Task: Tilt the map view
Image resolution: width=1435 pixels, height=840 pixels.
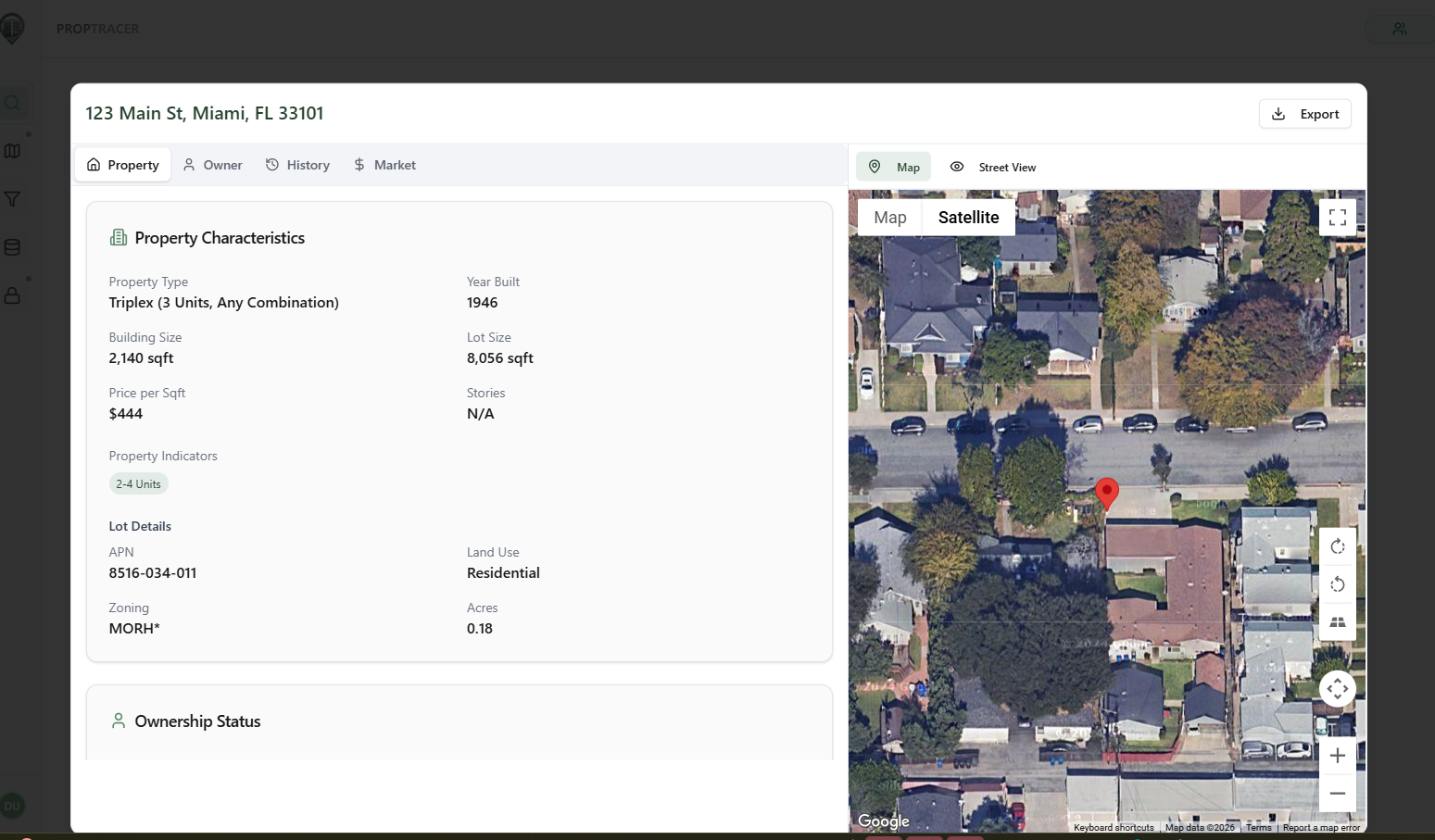Action: click(x=1338, y=621)
